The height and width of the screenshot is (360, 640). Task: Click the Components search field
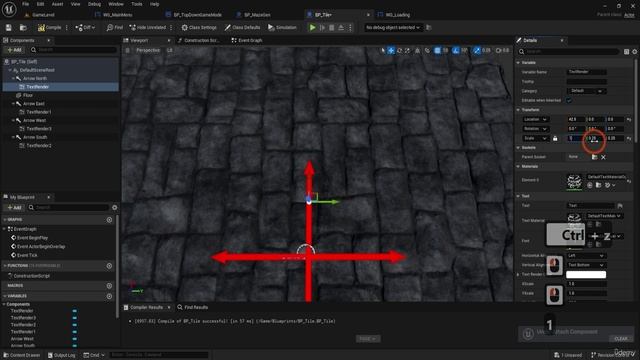pyautogui.click(x=73, y=50)
